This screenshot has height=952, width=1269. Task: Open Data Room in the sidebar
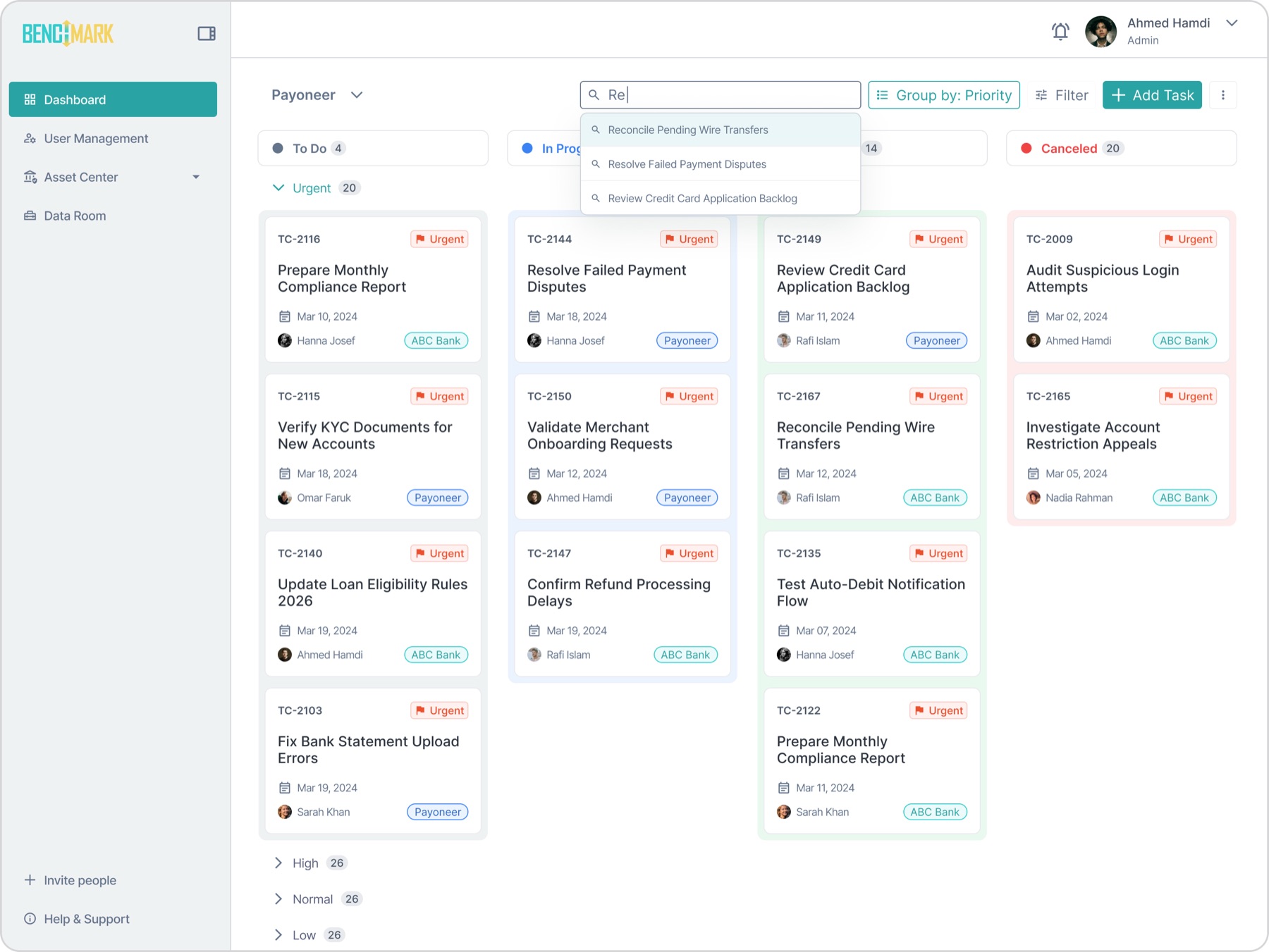click(113, 216)
